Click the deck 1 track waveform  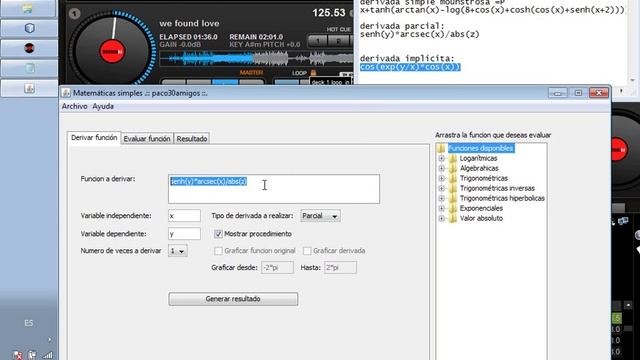tap(256, 59)
